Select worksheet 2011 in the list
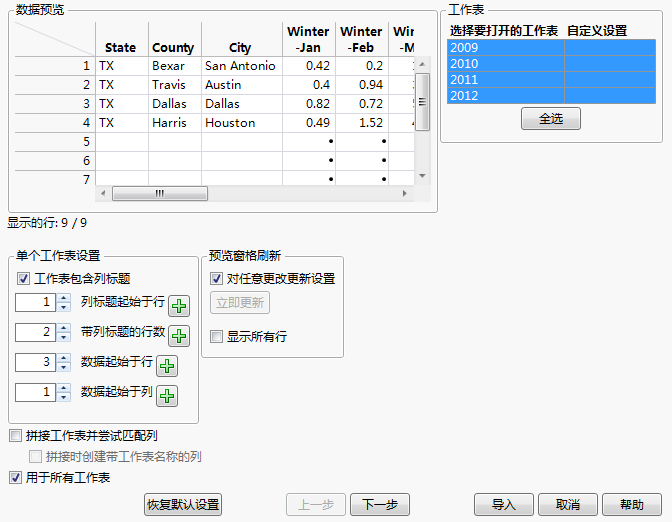Screen dimensions: 672x522 (551, 80)
